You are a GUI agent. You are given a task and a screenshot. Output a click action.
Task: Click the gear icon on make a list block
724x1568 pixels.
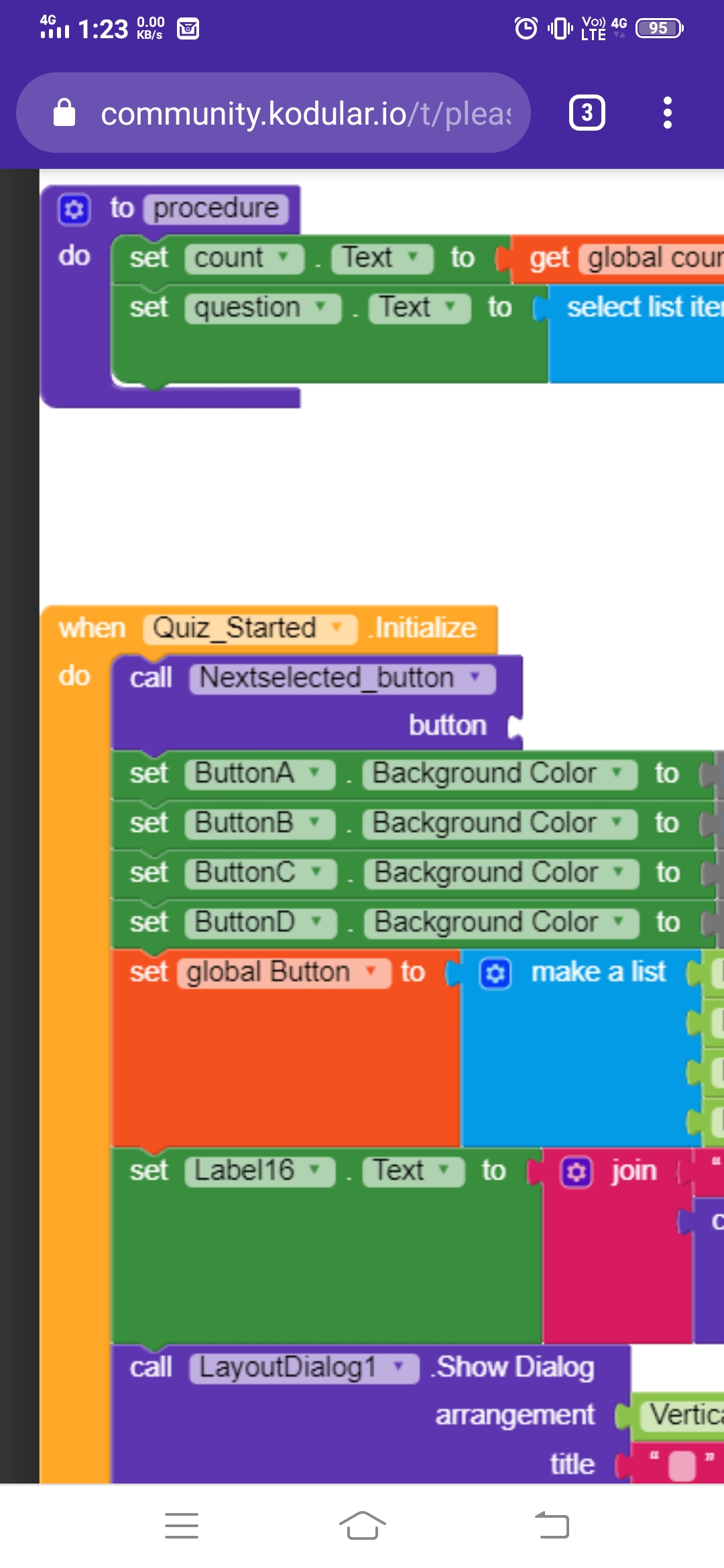point(495,973)
